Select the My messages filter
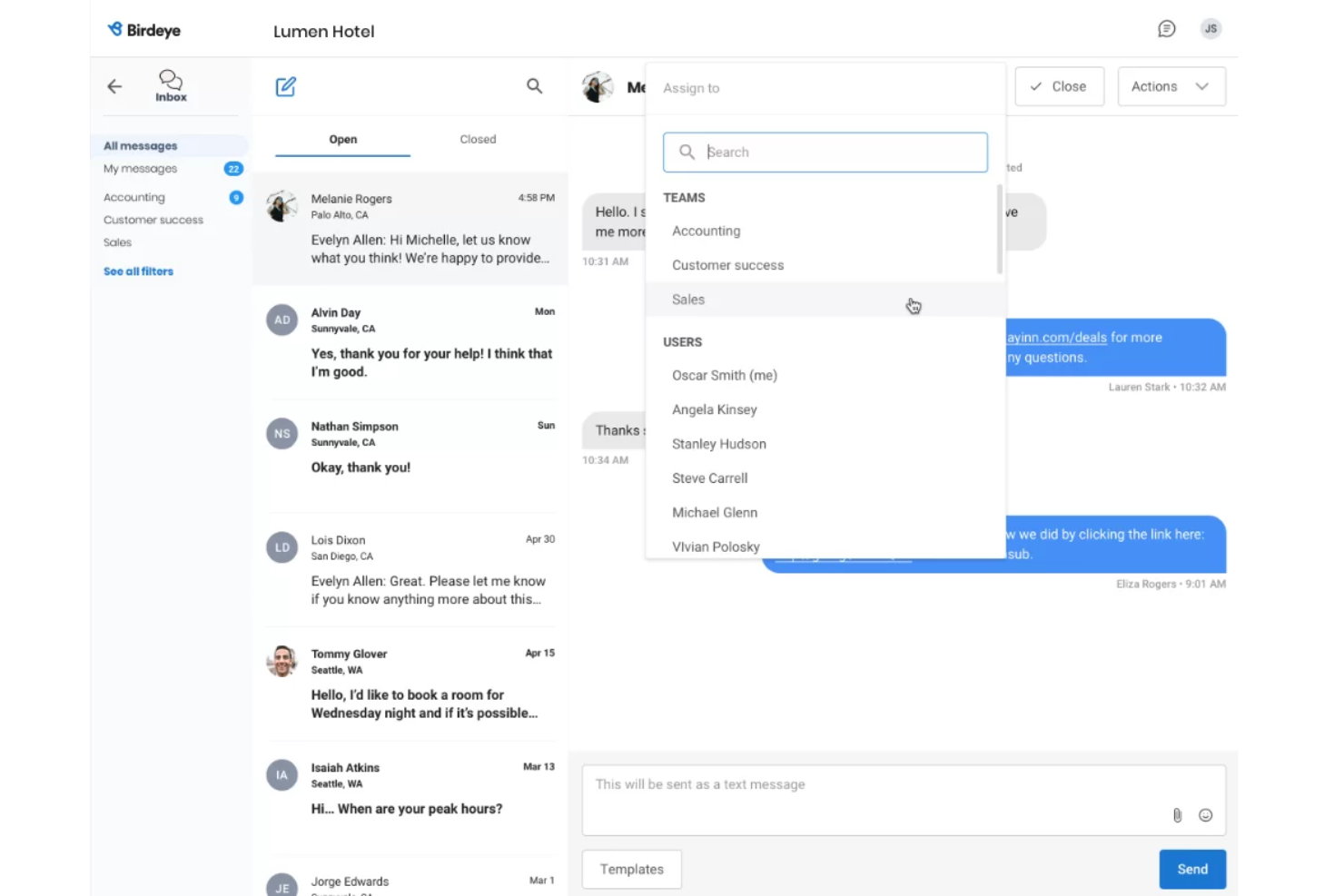This screenshot has width=1344, height=896. (140, 168)
